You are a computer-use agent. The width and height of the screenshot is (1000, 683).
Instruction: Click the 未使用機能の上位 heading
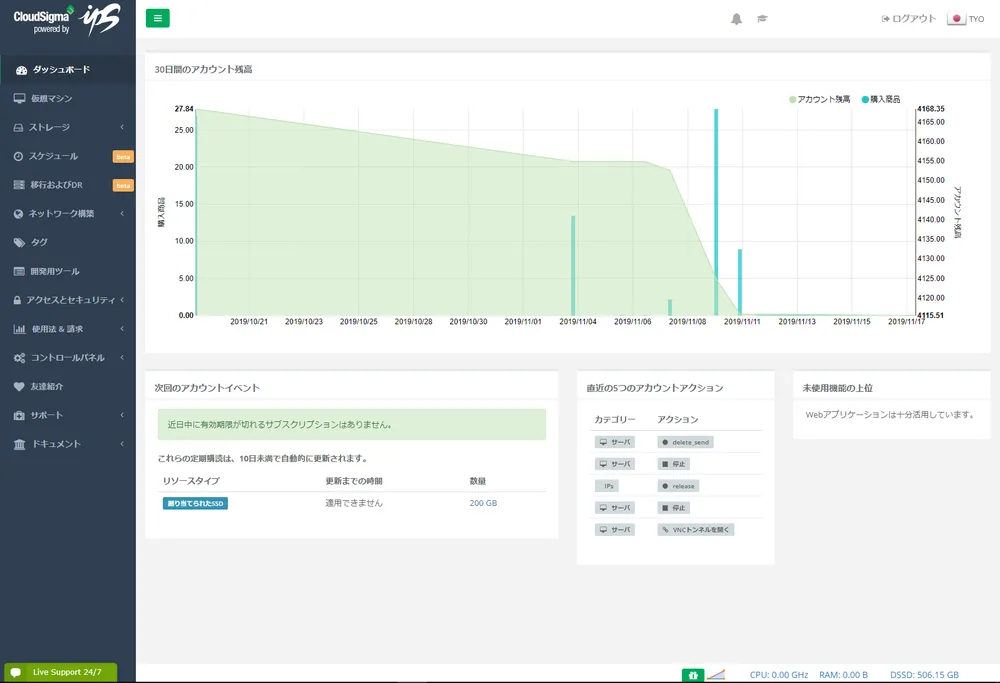tap(837, 388)
